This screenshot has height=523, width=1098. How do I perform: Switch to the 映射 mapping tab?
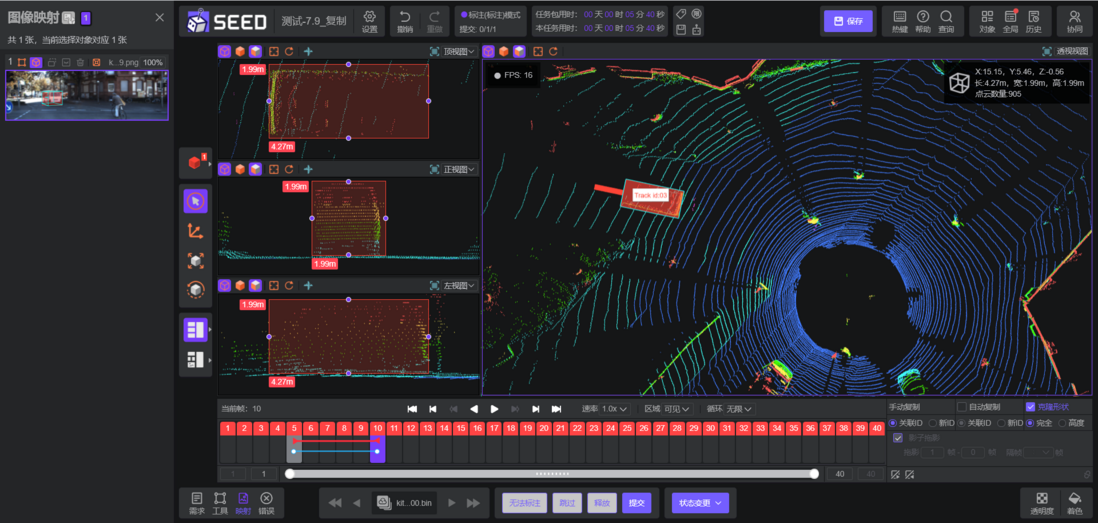(x=243, y=503)
